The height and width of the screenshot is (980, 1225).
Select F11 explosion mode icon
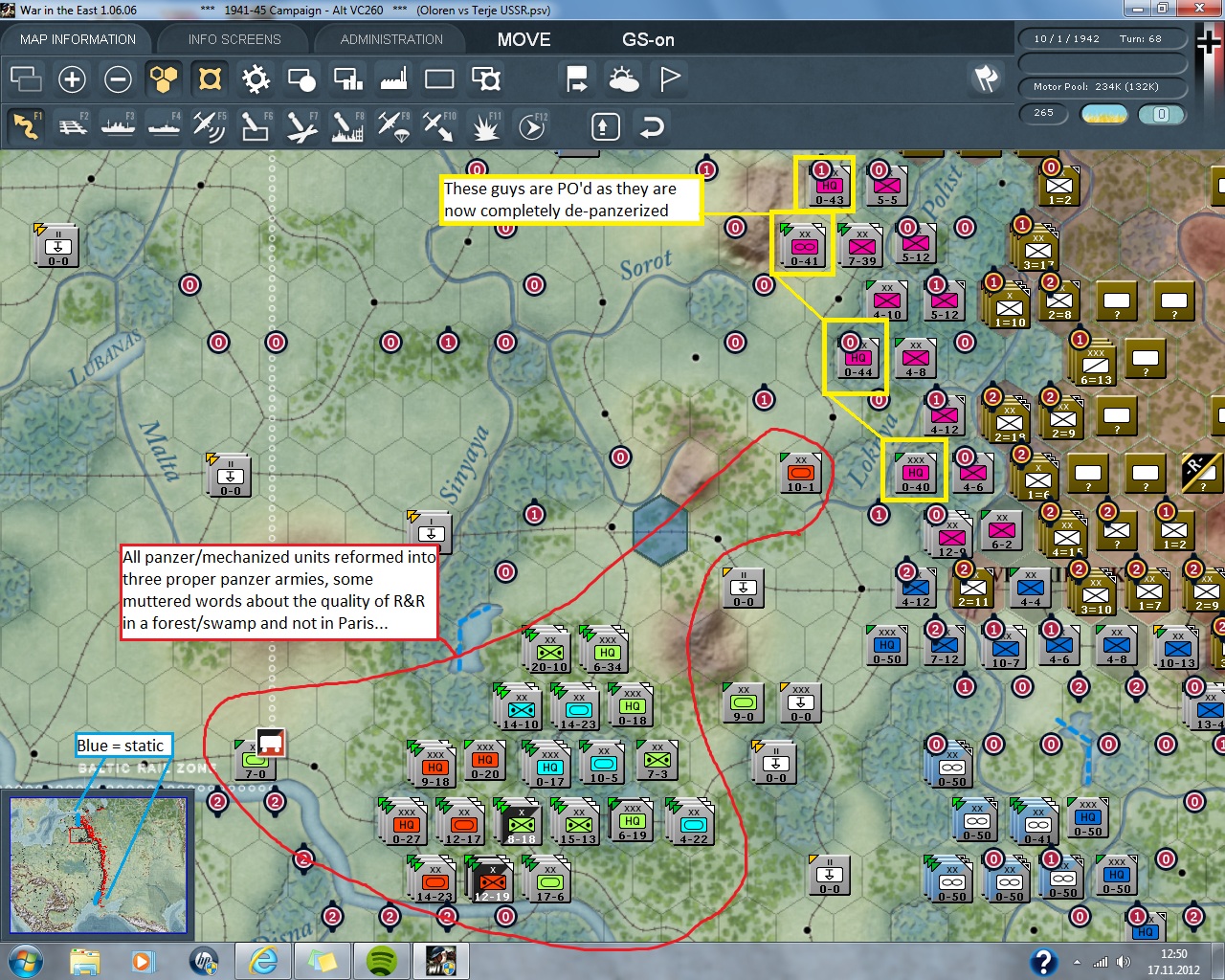click(x=485, y=126)
